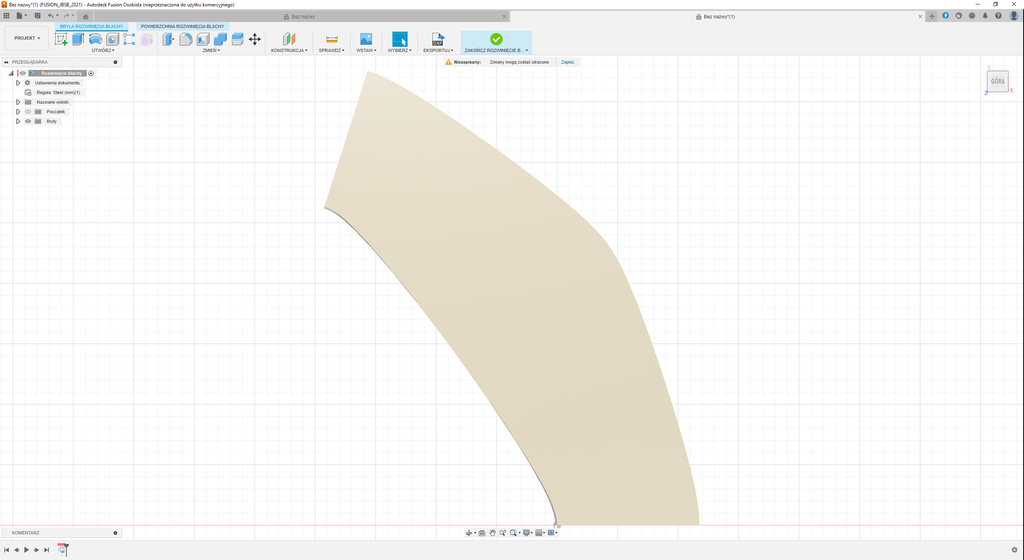Click the green Zakończ rozwinięcie checkmark
Image resolution: width=1024 pixels, height=560 pixels.
pyautogui.click(x=496, y=39)
